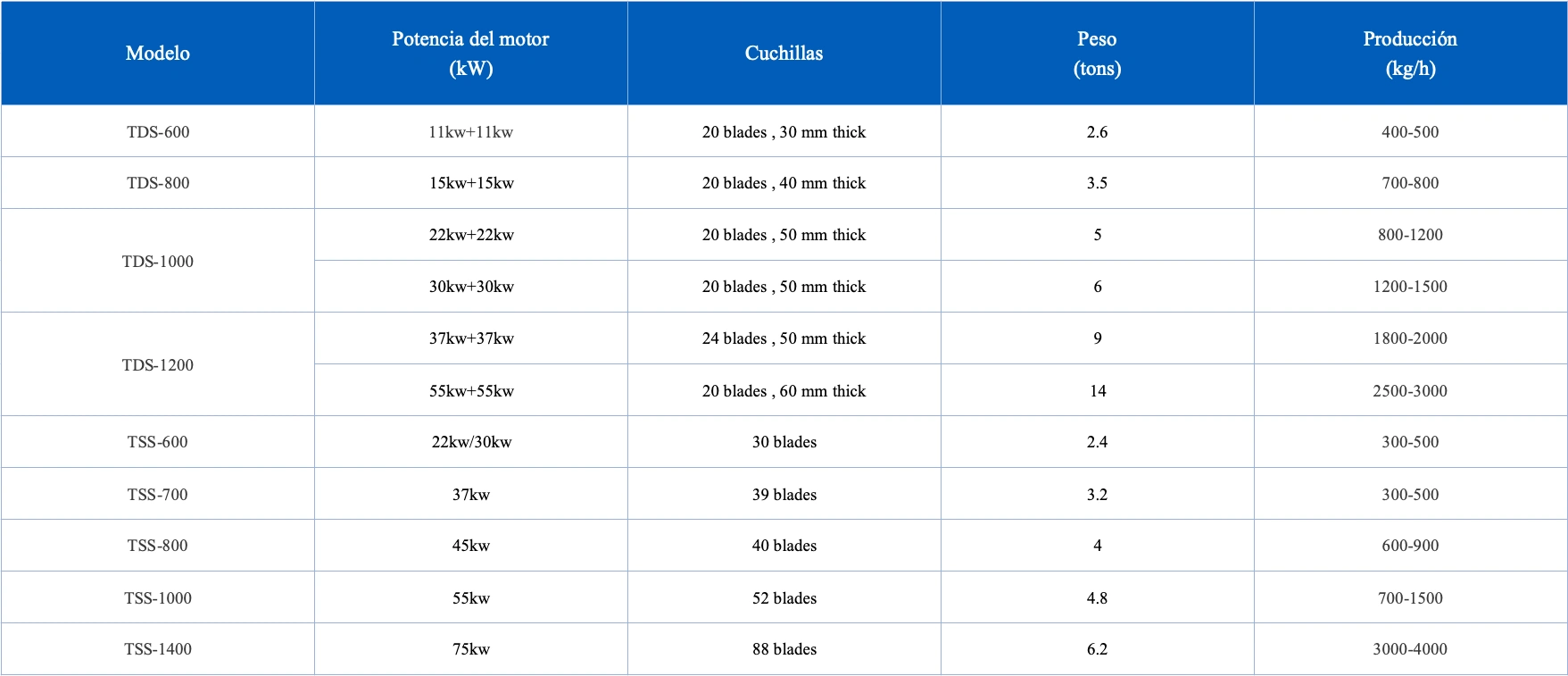Select the TDS-800 model cell

click(x=158, y=183)
